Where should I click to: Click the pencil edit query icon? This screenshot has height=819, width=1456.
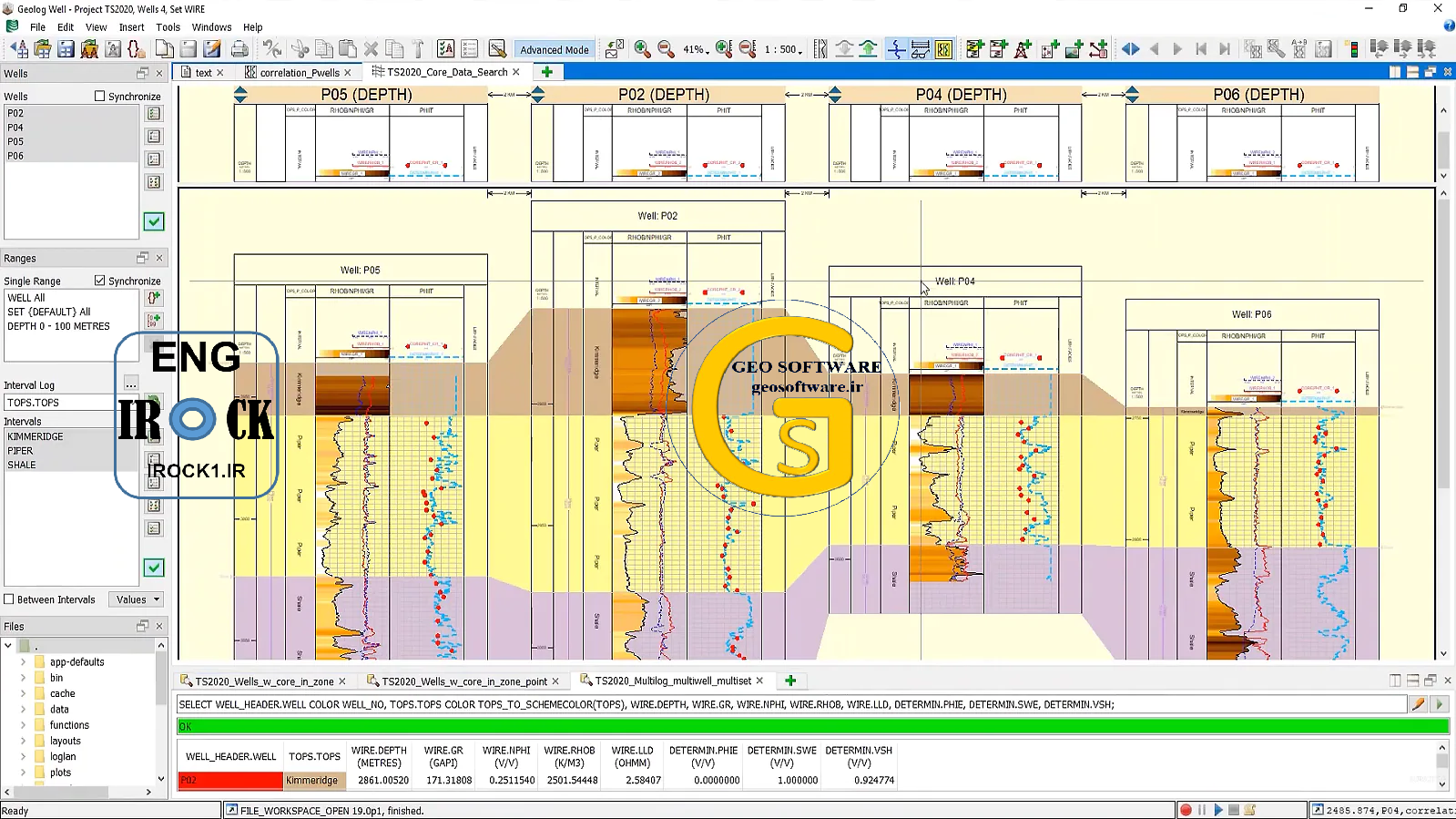(x=1419, y=704)
